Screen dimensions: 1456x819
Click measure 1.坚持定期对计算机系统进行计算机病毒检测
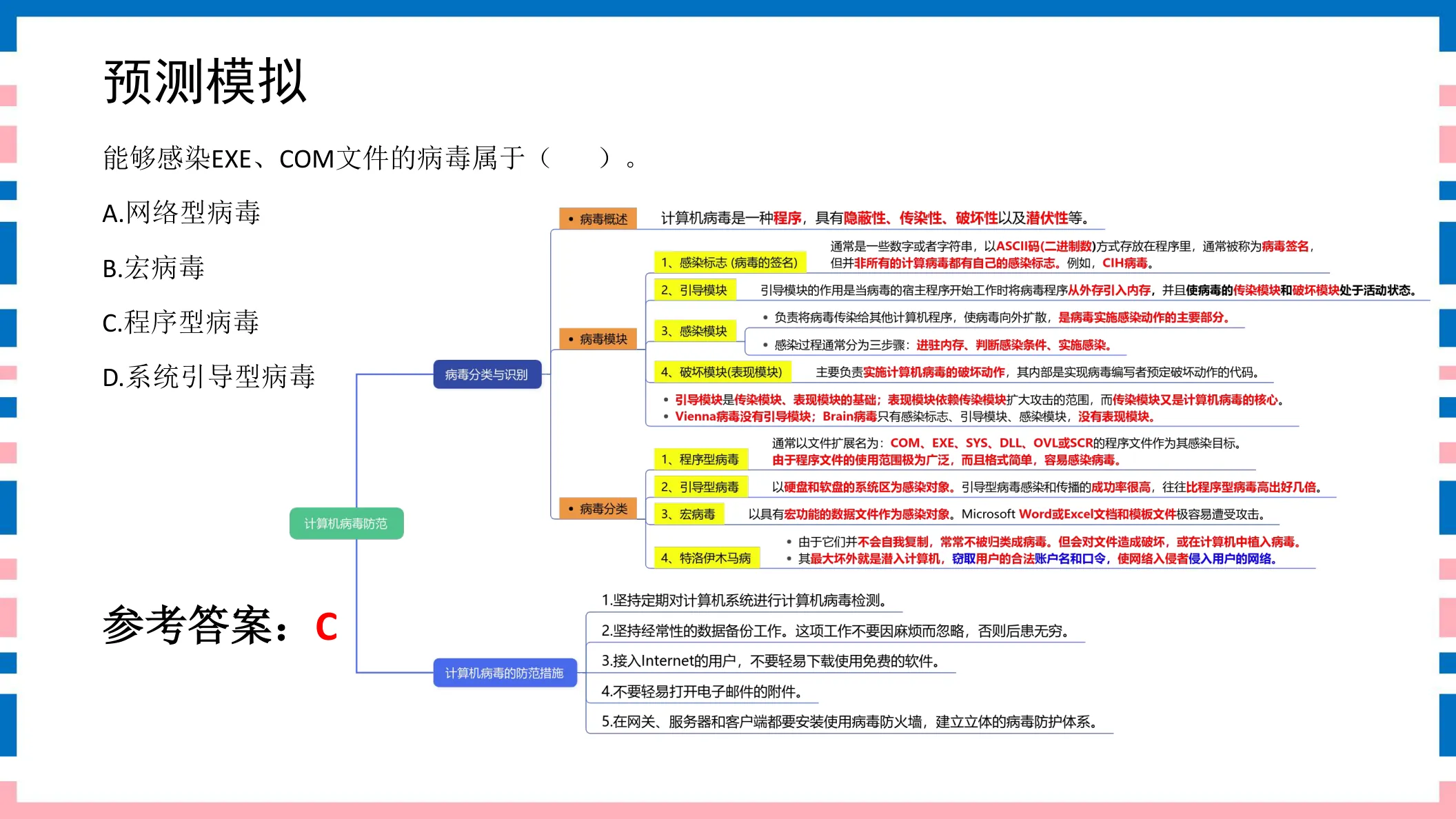coord(744,600)
